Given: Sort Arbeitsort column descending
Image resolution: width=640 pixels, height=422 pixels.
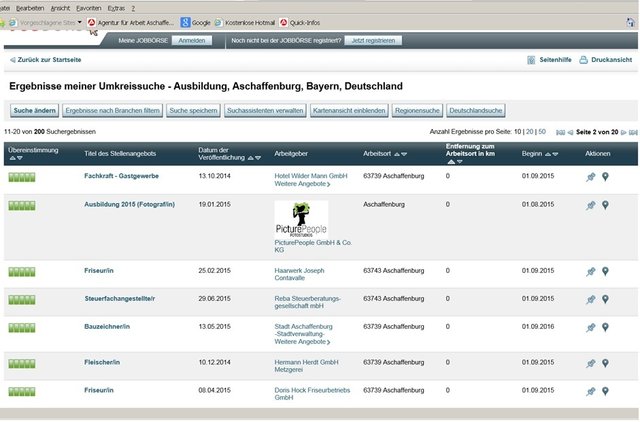Looking at the screenshot, I should tap(404, 154).
